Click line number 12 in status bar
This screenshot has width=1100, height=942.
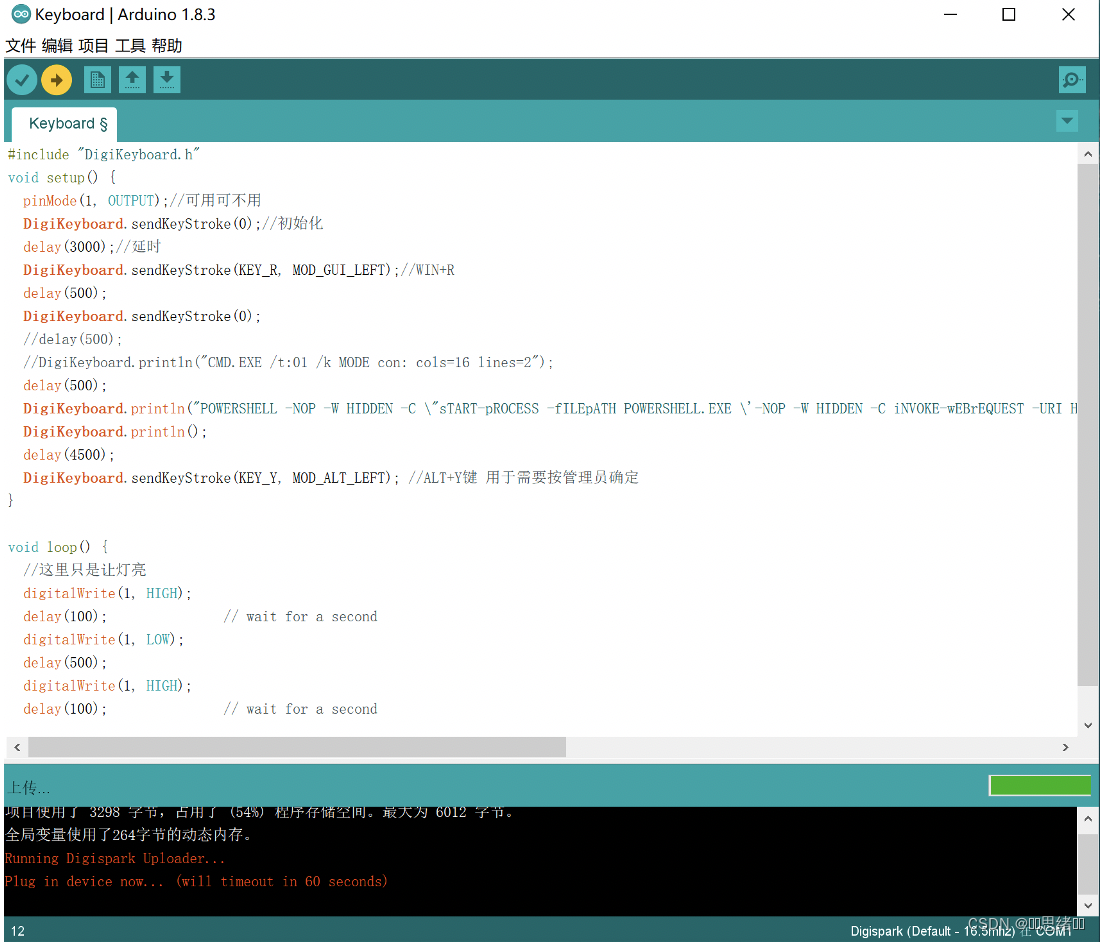[x=18, y=931]
